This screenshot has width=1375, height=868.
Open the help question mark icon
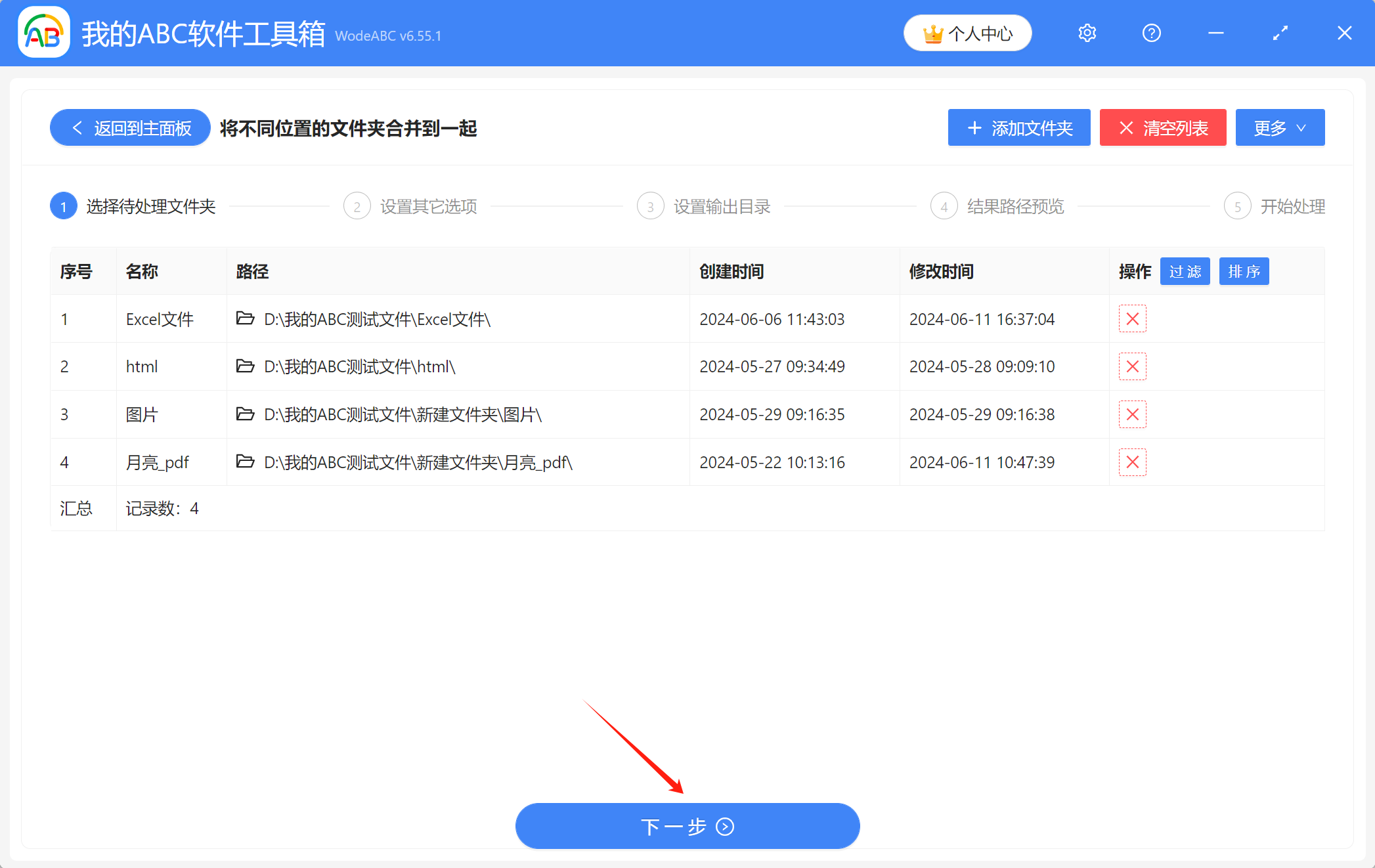[1151, 33]
